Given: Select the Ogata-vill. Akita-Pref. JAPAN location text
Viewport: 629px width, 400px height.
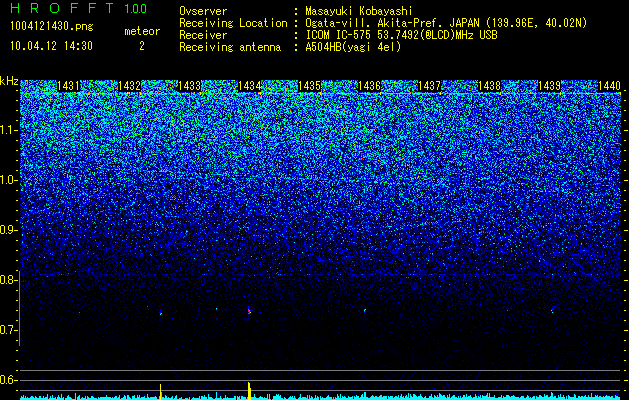Looking at the screenshot, I should click(446, 23).
